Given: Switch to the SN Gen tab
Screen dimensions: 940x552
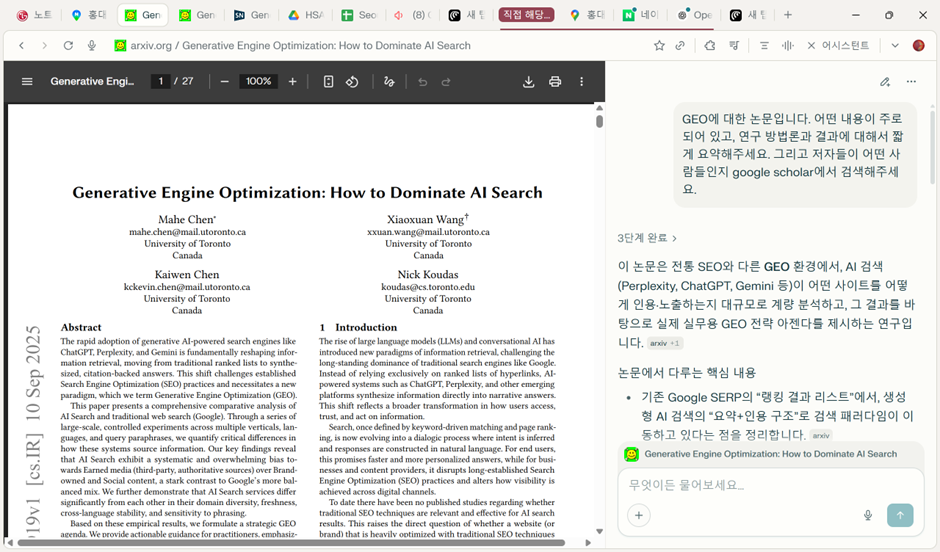Looking at the screenshot, I should click(x=252, y=15).
